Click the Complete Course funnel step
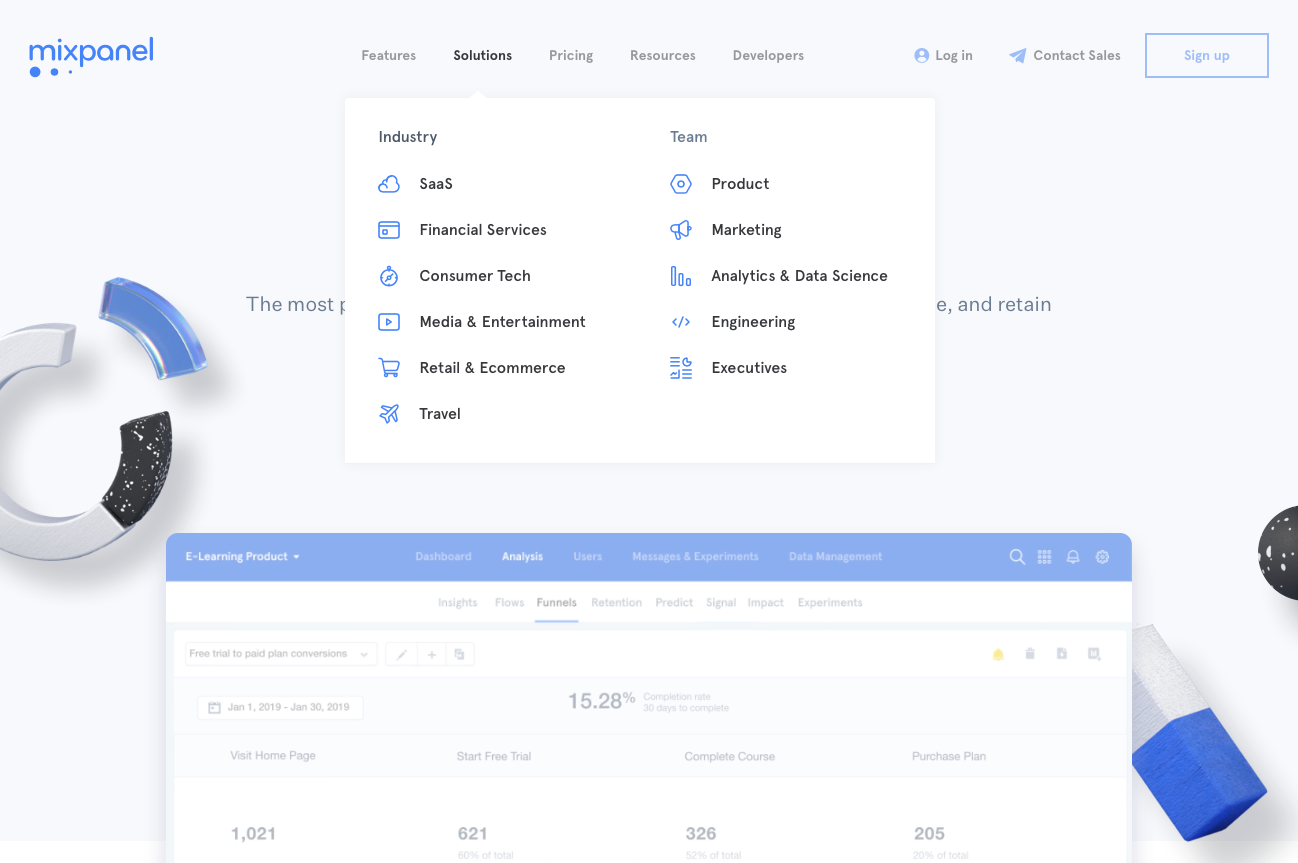The image size is (1298, 863). click(730, 757)
